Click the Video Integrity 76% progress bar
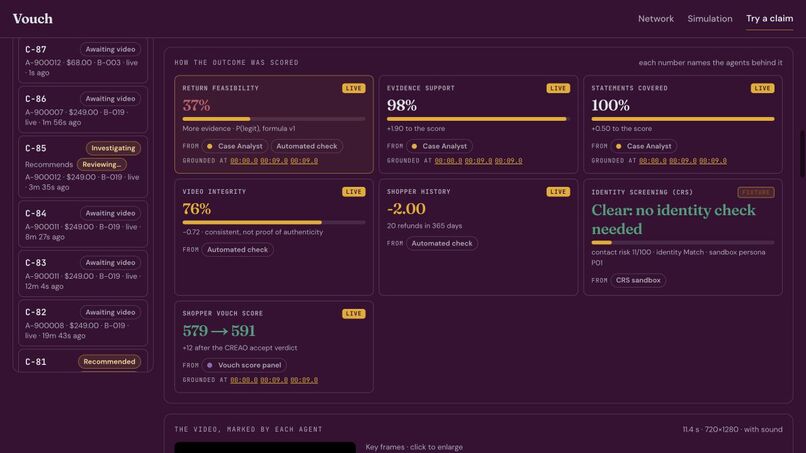The height and width of the screenshot is (453, 806). [274, 222]
